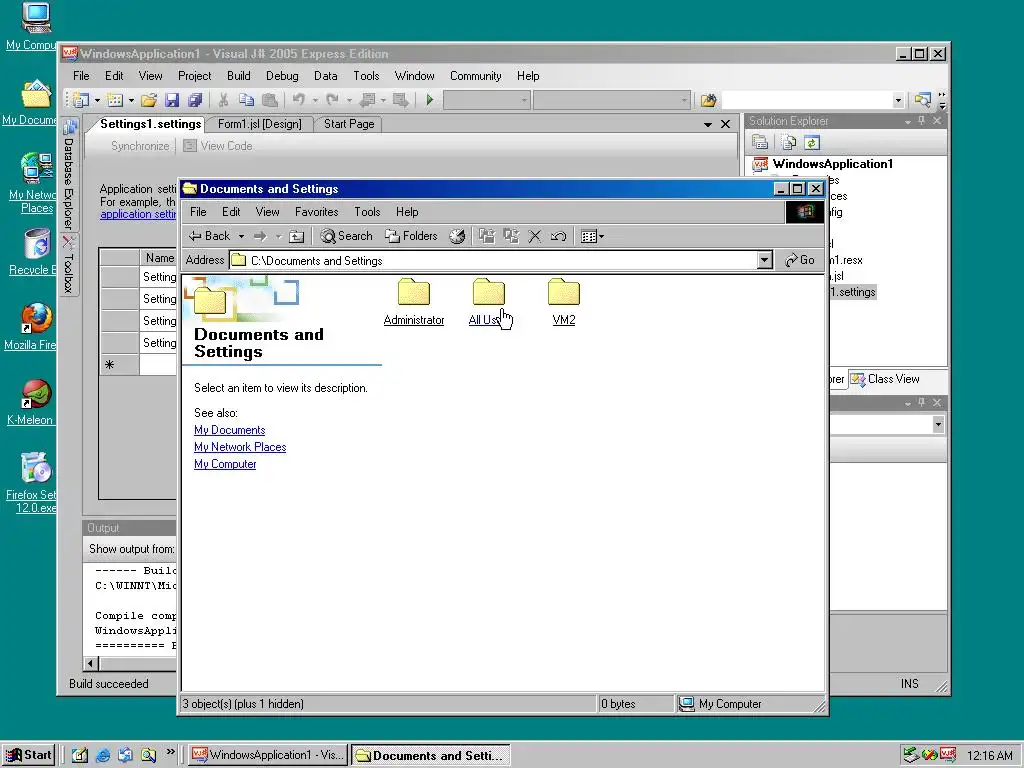Toggle the Folders pane button
This screenshot has height=768, width=1024.
point(411,236)
